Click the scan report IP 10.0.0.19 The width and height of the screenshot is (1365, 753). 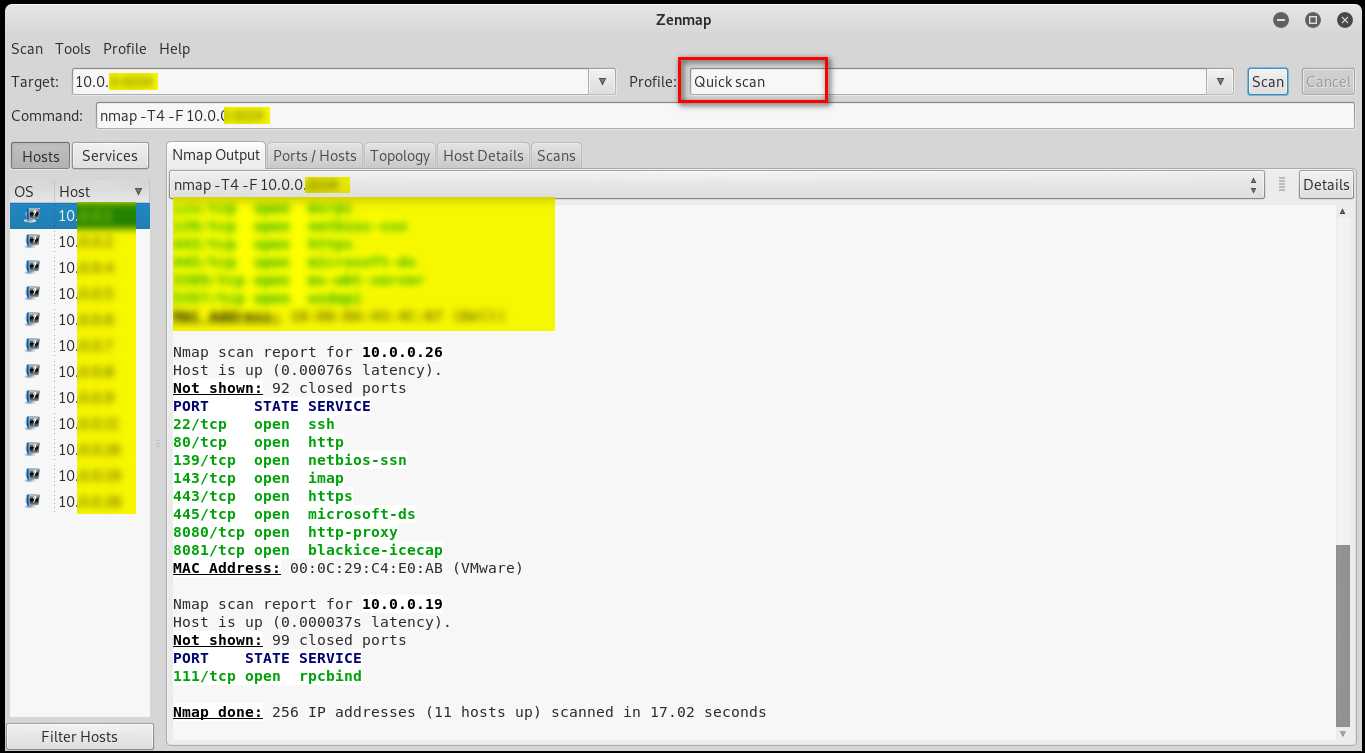coord(402,604)
